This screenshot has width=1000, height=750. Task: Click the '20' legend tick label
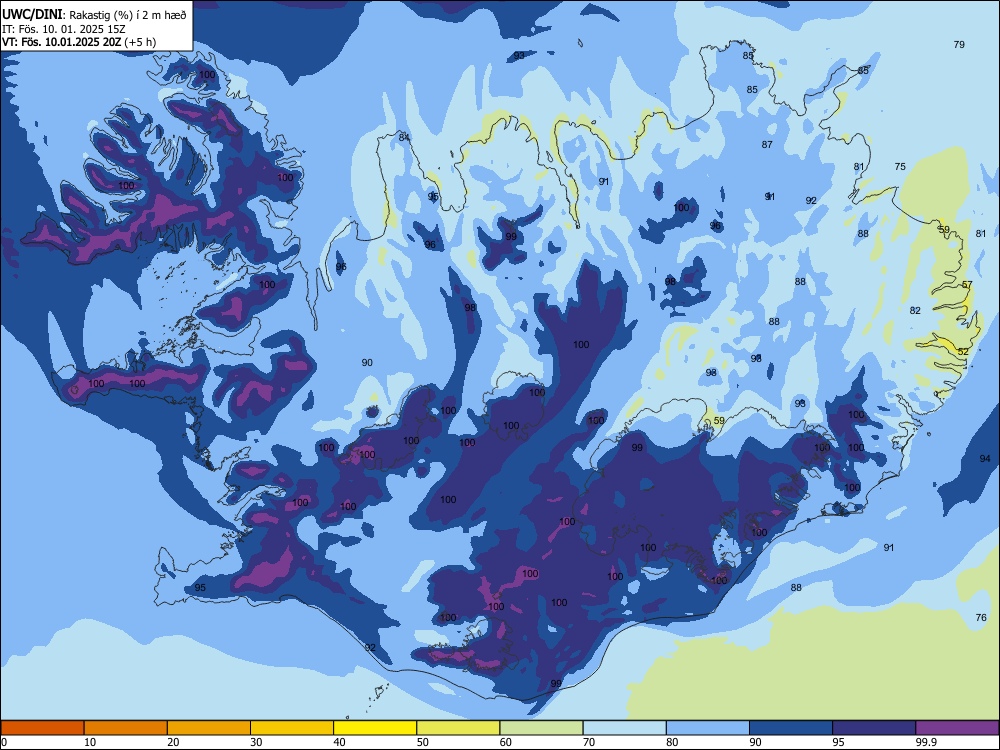(x=173, y=742)
